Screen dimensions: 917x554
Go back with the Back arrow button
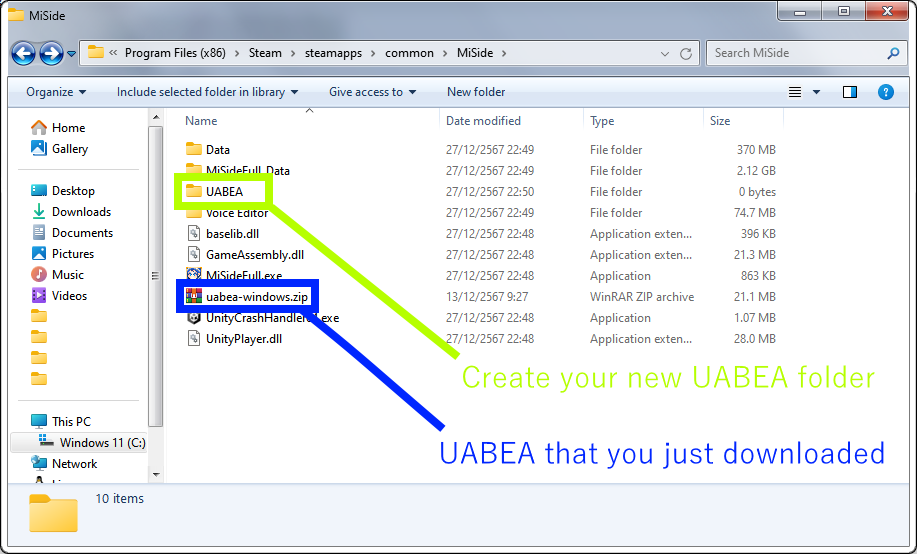tap(23, 53)
